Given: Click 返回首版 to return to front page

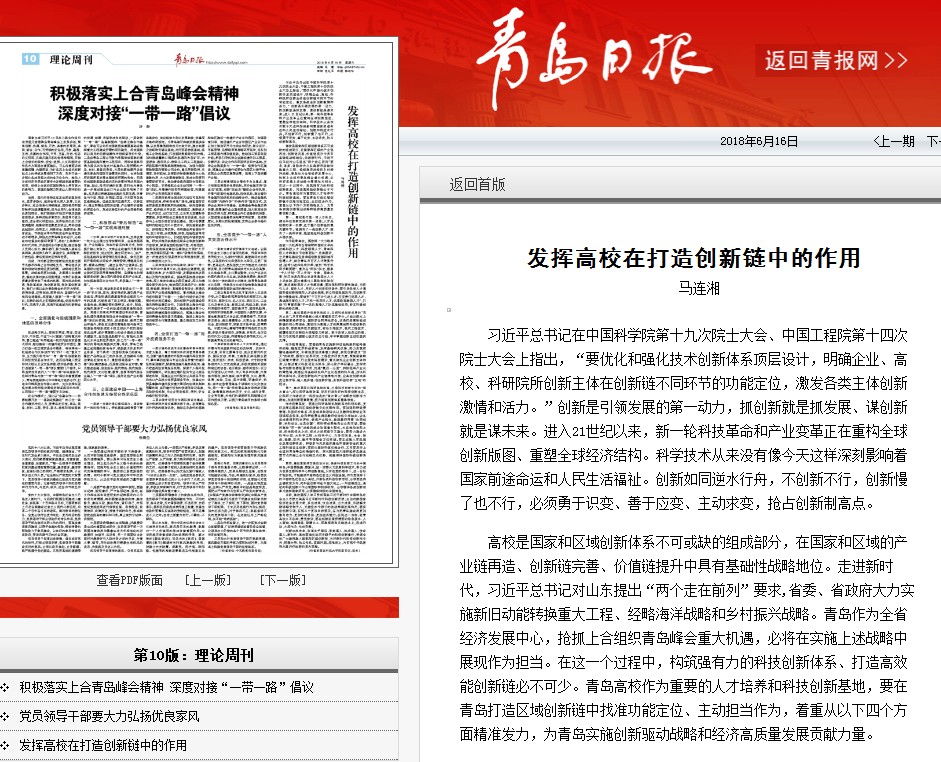Looking at the screenshot, I should pyautogui.click(x=477, y=184).
